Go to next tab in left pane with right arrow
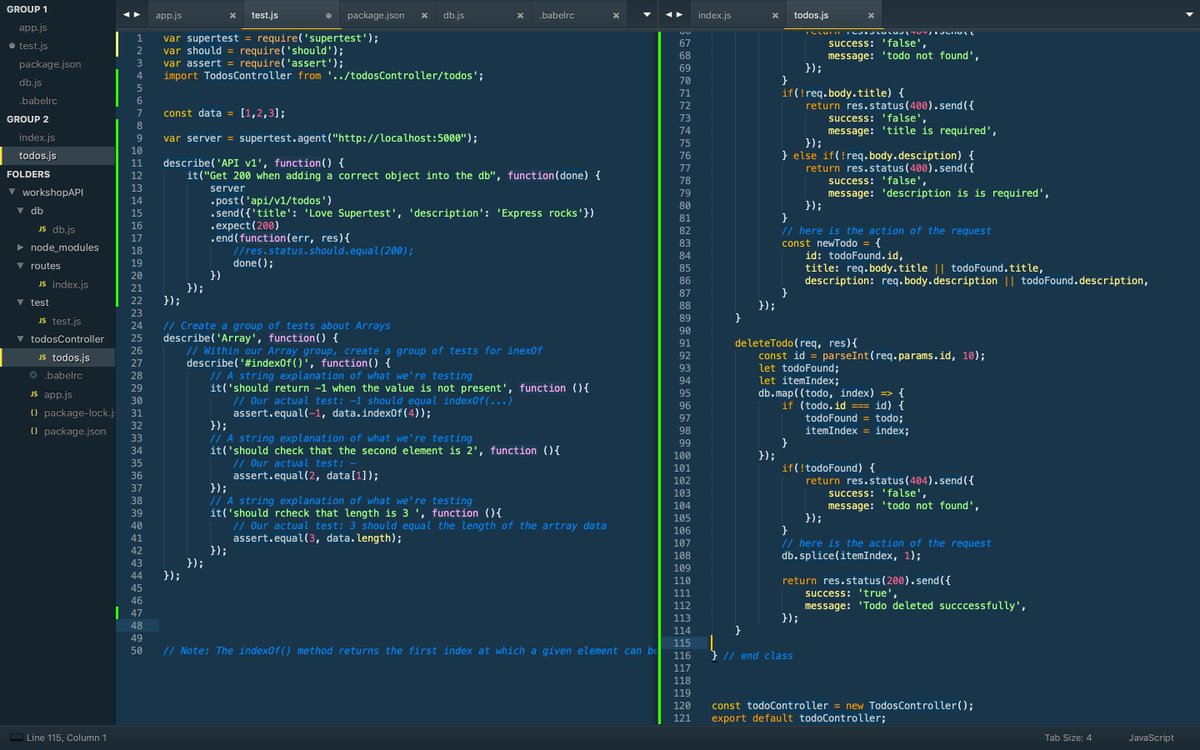This screenshot has width=1200, height=750. tap(137, 15)
